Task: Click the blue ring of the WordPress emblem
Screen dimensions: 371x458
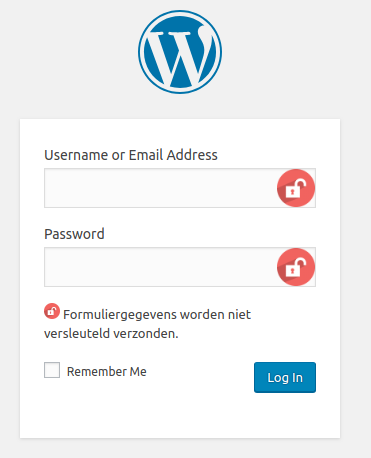Action: 180,13
